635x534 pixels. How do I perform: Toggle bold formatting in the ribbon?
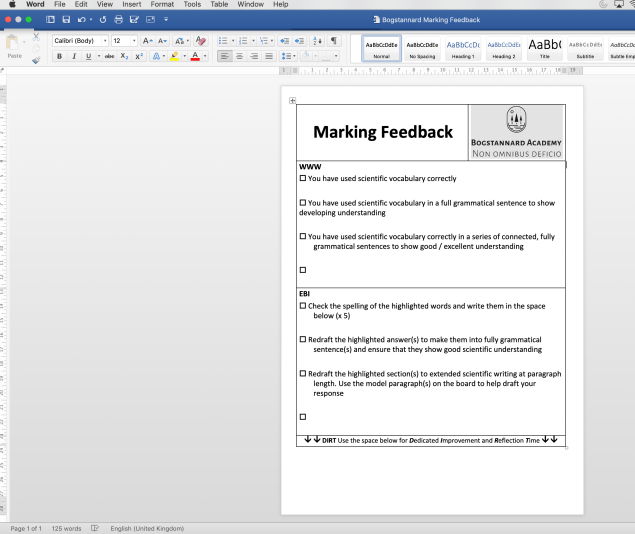click(59, 57)
